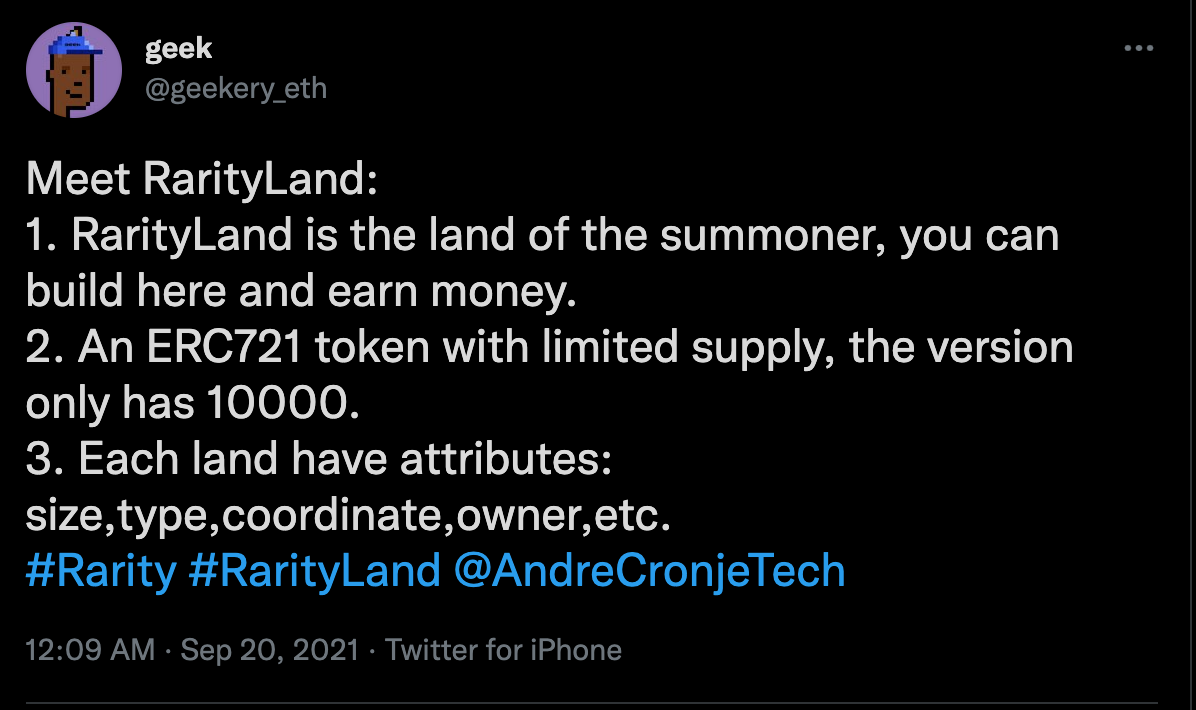Click the ERC721 token line
The width and height of the screenshot is (1196, 710).
[x=549, y=347]
